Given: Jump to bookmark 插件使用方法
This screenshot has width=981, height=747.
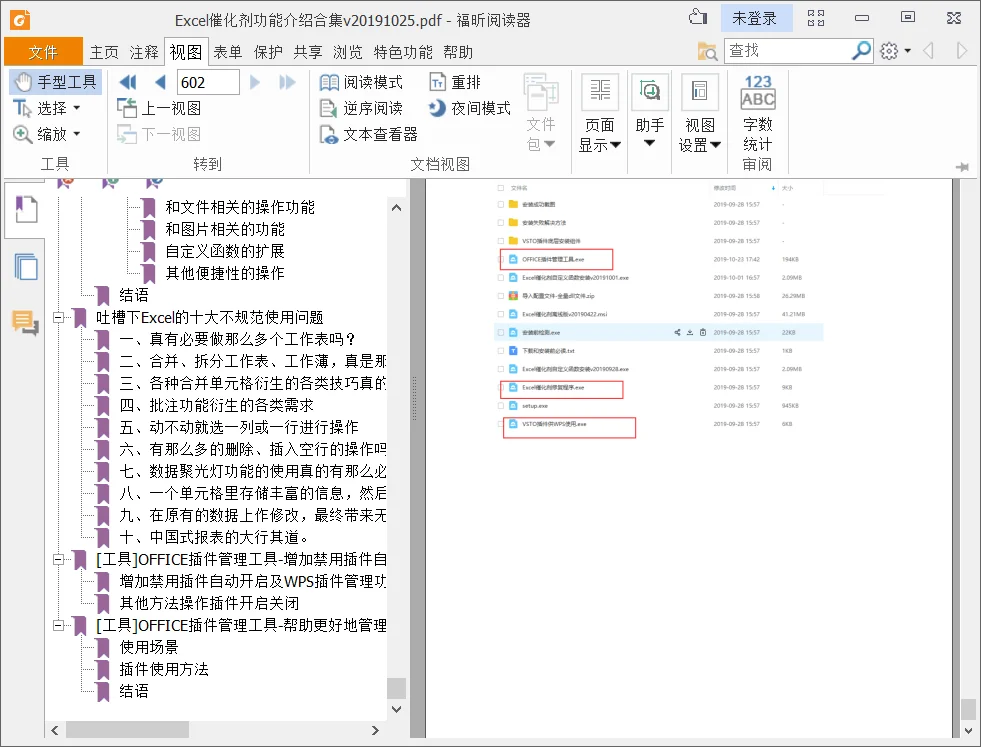Looking at the screenshot, I should coord(164,669).
